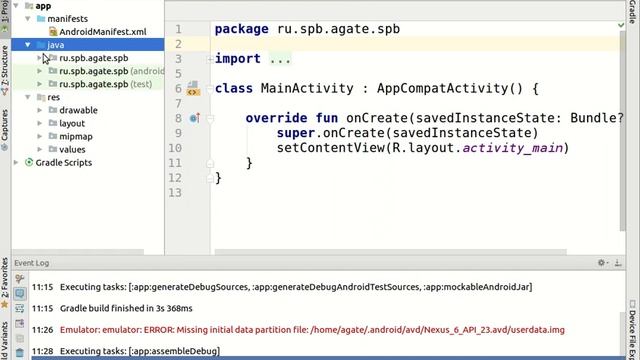Image resolution: width=640 pixels, height=360 pixels.
Task: Open Event Log settings wrench icon
Action: point(20,279)
